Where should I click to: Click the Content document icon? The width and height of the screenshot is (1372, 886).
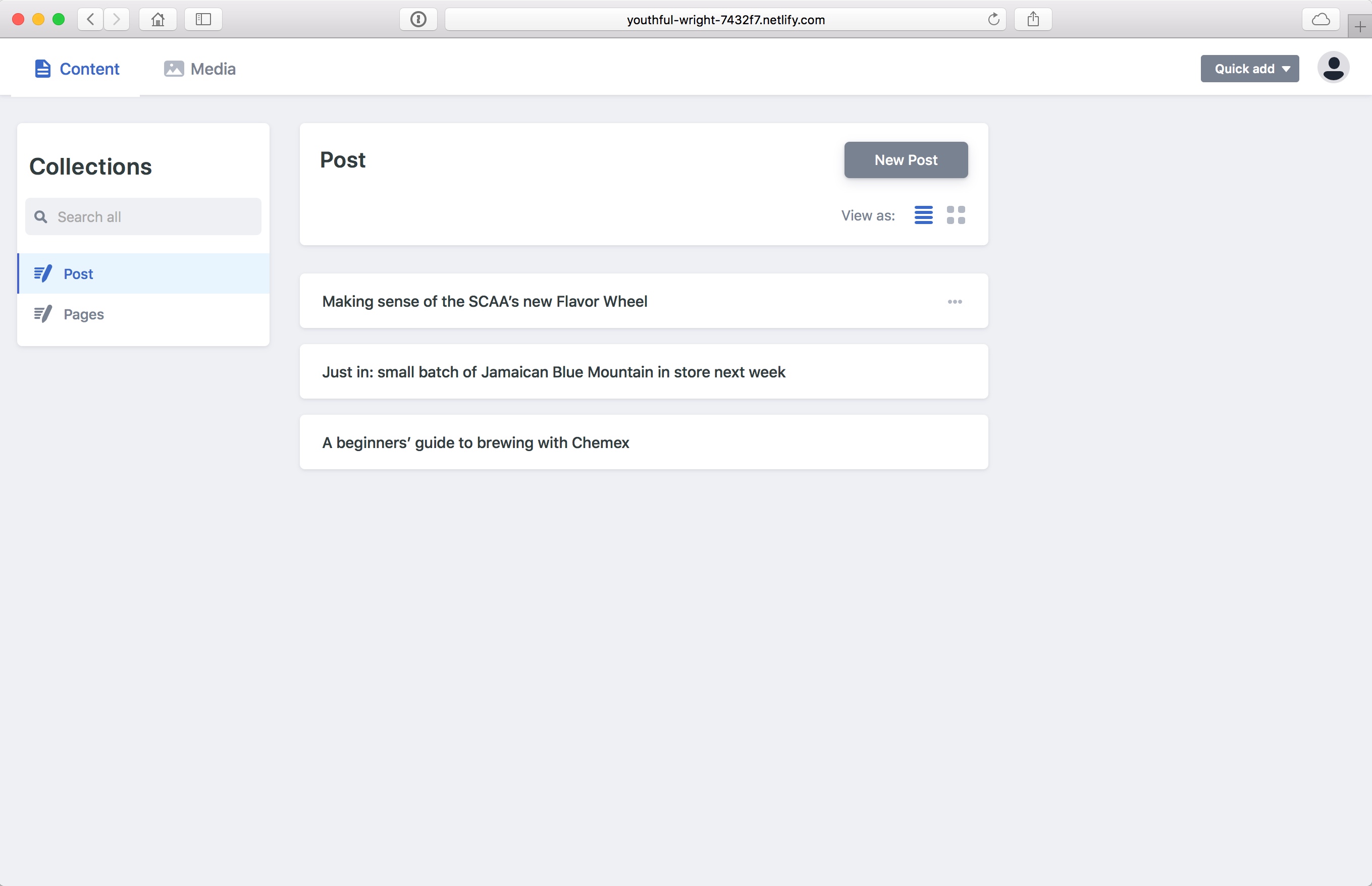[42, 68]
